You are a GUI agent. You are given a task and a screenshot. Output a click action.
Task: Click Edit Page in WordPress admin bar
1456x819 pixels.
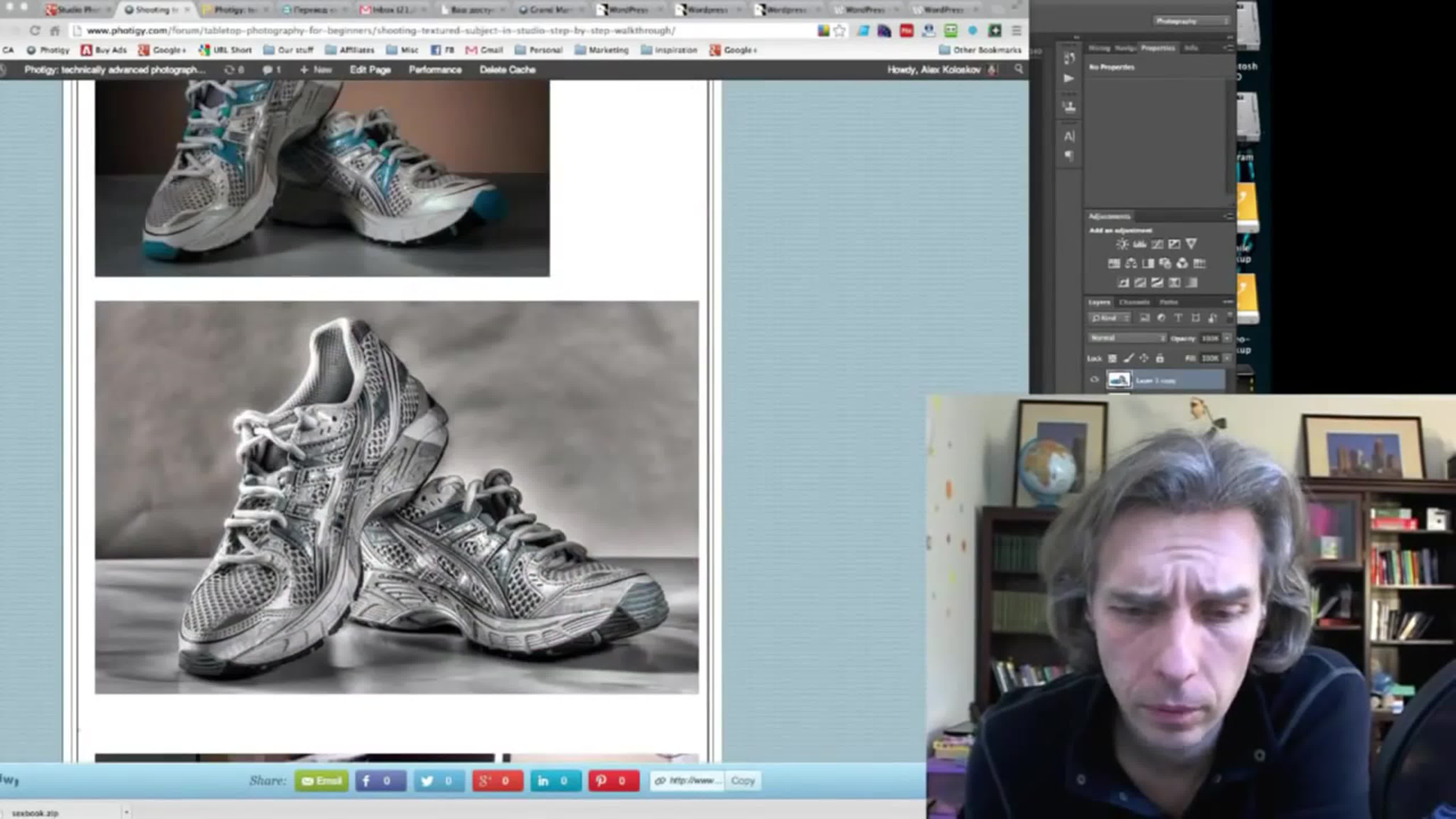(x=370, y=70)
